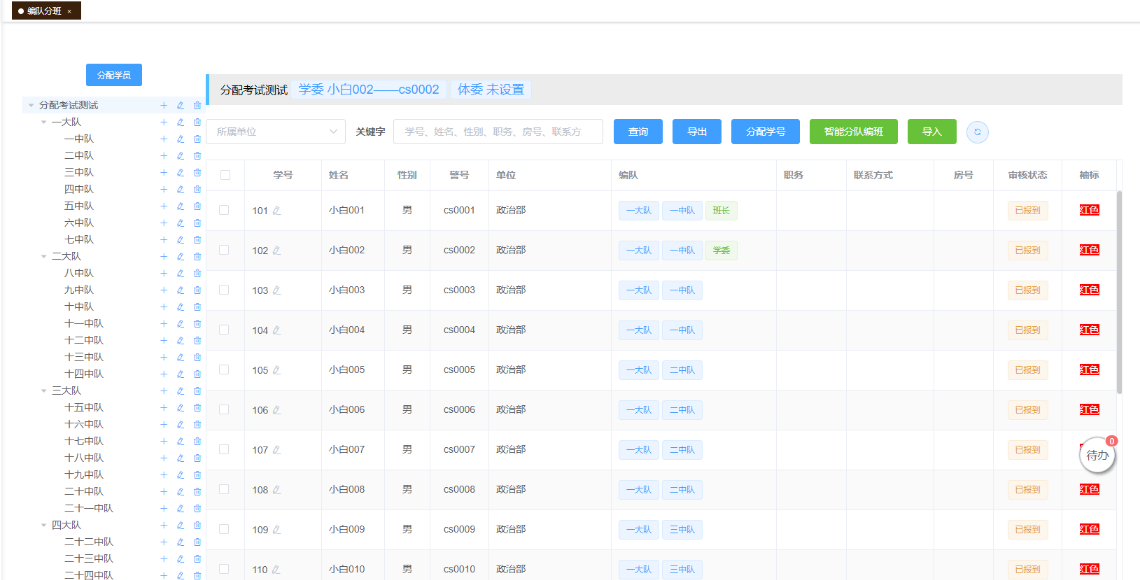The width and height of the screenshot is (1140, 580).
Task: Edit the 六中队 tree entry
Action: [180, 222]
